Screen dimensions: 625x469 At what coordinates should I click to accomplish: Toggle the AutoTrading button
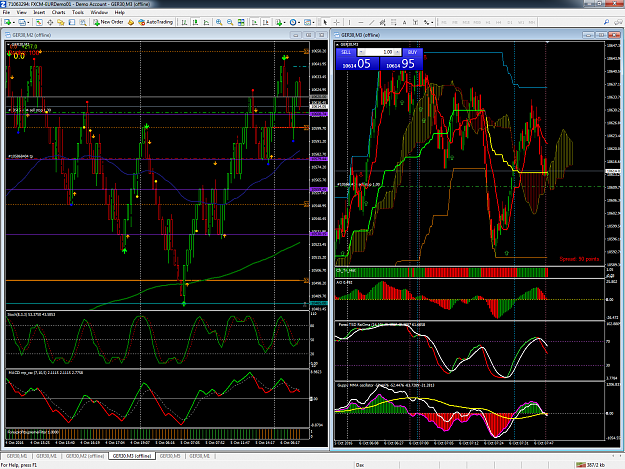(155, 22)
